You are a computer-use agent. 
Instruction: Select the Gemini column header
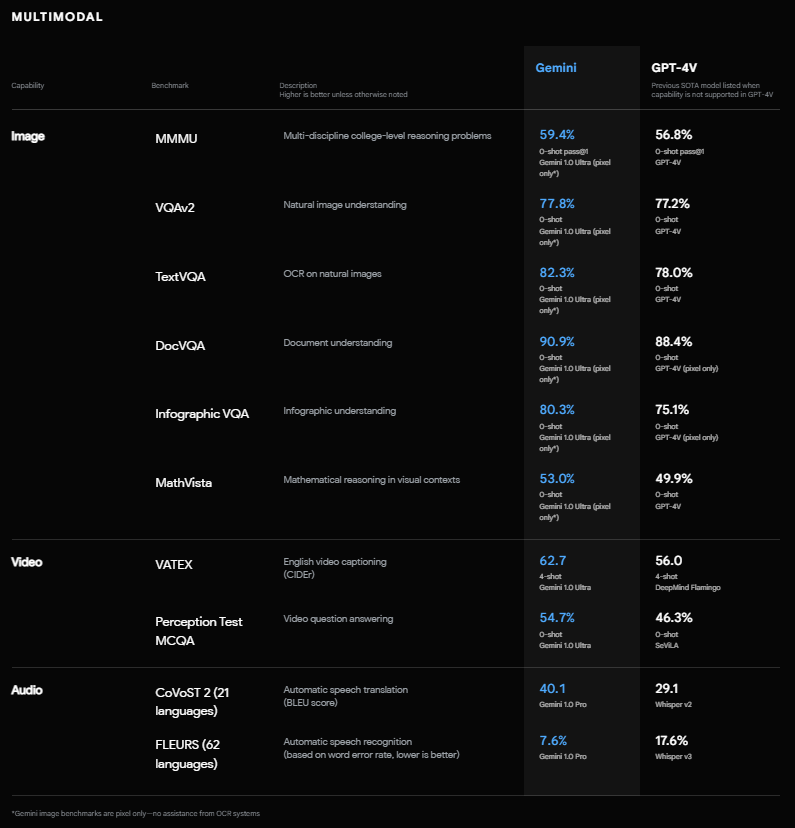556,68
